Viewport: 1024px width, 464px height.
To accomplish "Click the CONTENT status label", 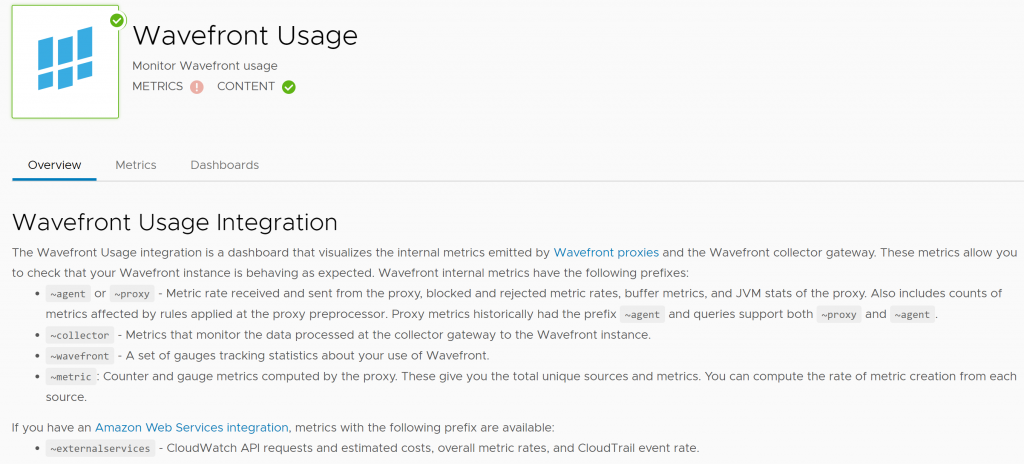I will click(246, 86).
